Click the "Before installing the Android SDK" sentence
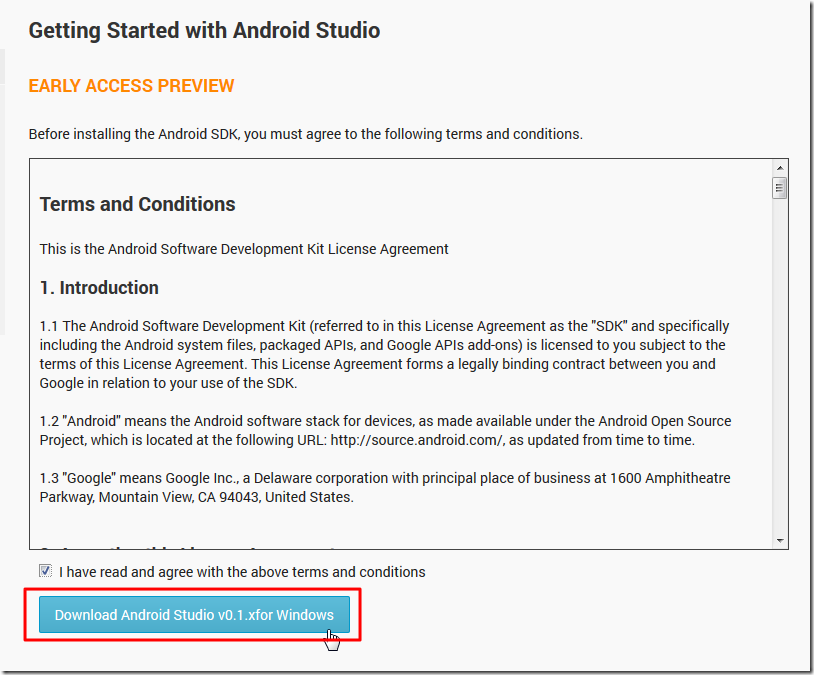The image size is (814, 675). pos(306,134)
